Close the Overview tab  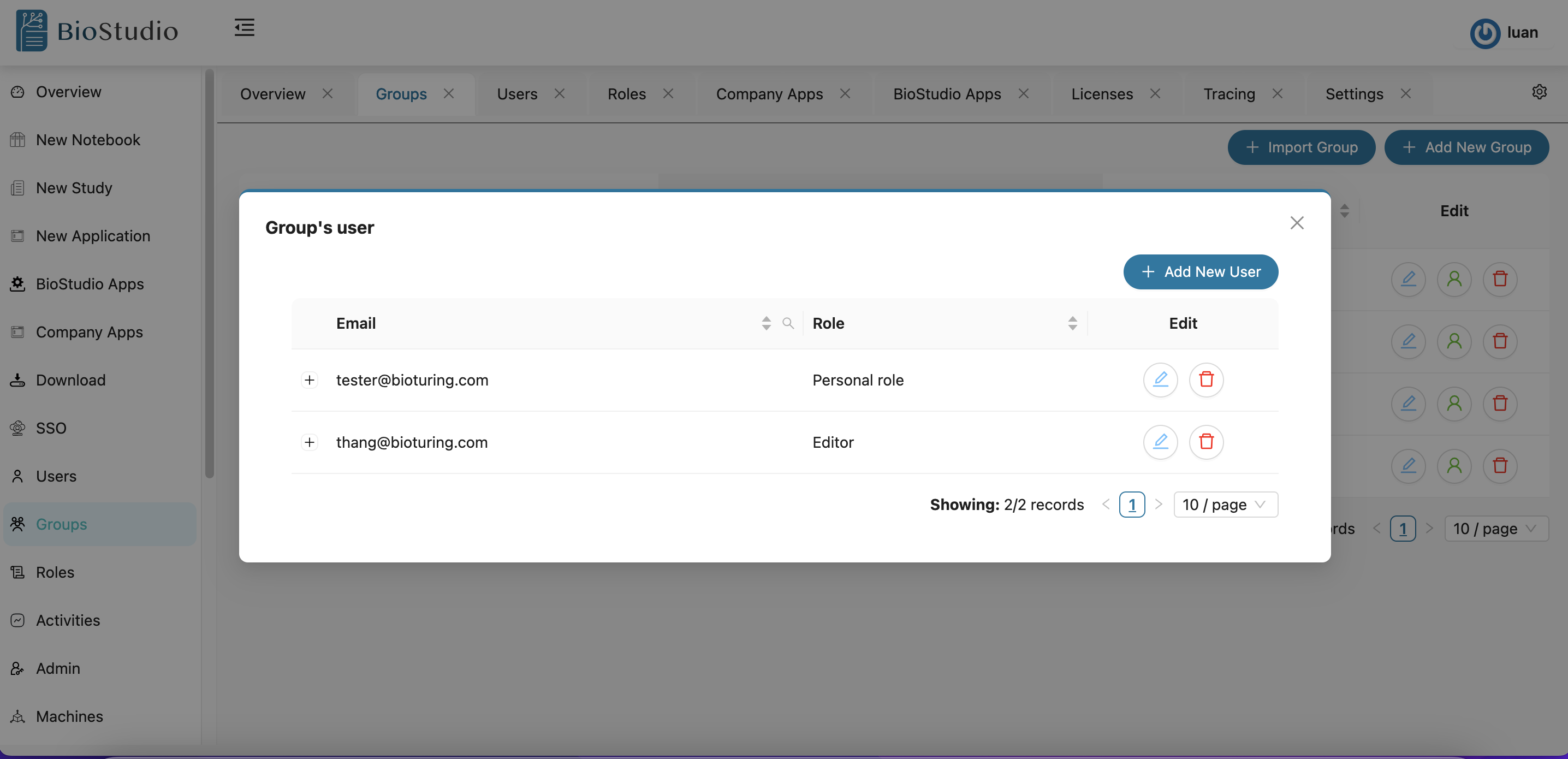point(328,94)
